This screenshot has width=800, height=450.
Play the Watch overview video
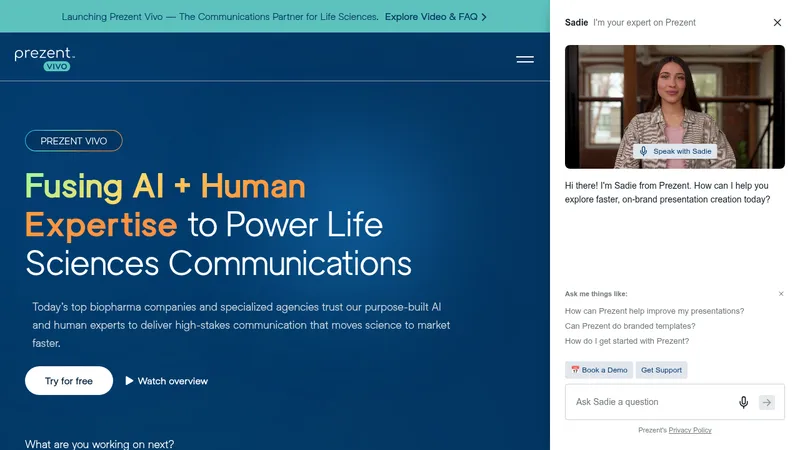pyautogui.click(x=167, y=381)
